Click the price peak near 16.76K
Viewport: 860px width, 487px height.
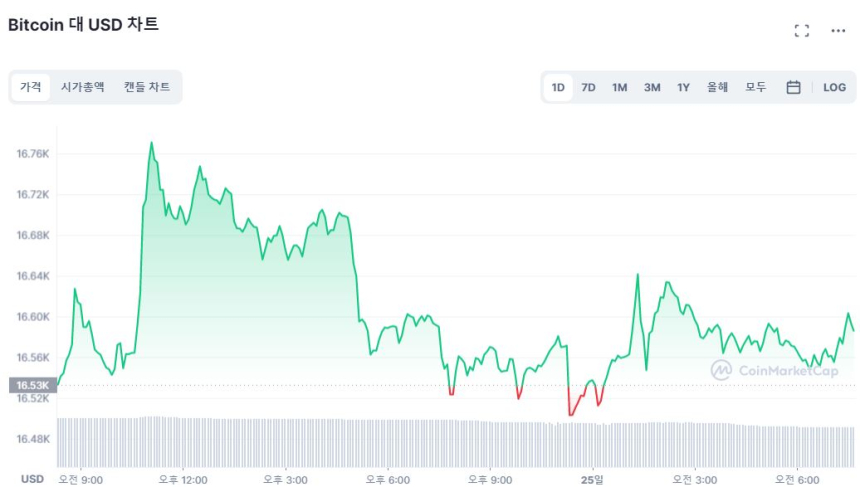(x=152, y=143)
